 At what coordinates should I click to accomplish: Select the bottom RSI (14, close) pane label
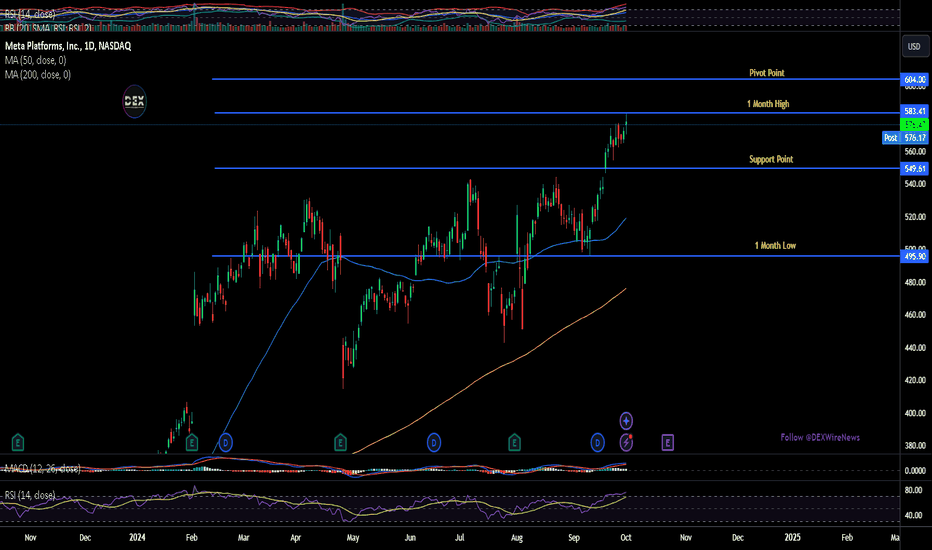pos(30,495)
